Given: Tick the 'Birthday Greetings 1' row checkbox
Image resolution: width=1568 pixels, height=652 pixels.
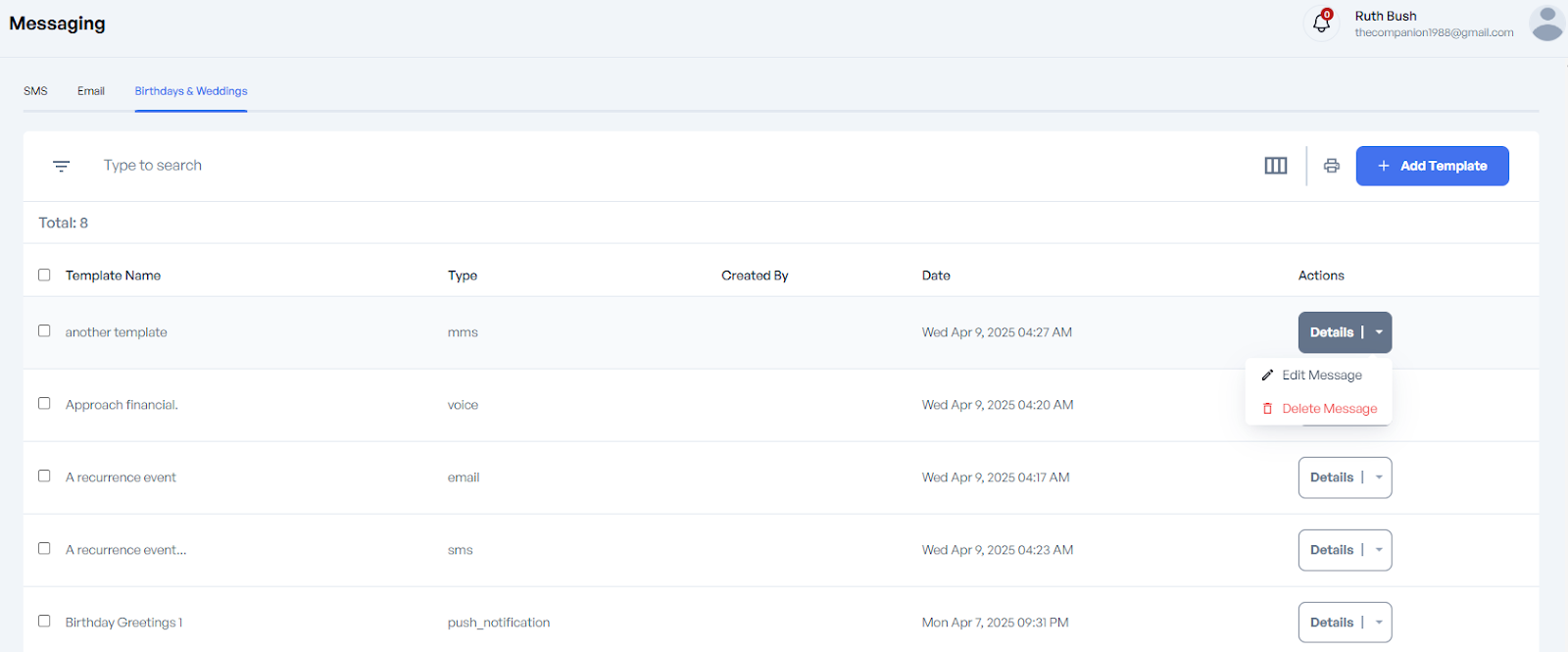Looking at the screenshot, I should coord(44,622).
